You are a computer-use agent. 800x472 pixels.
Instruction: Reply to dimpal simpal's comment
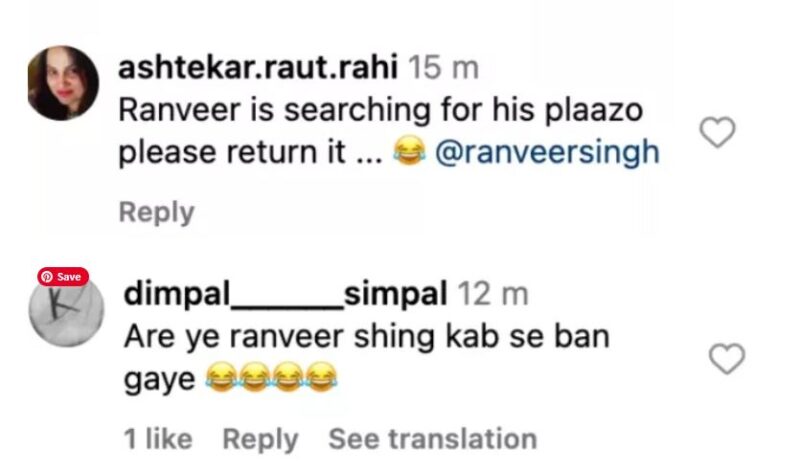point(260,439)
